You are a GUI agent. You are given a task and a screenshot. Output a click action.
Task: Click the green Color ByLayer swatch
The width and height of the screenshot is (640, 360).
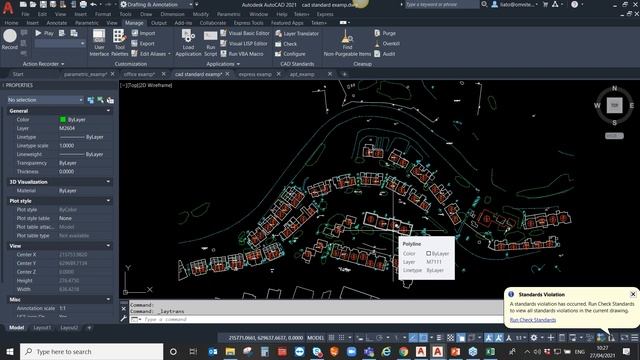(63, 120)
